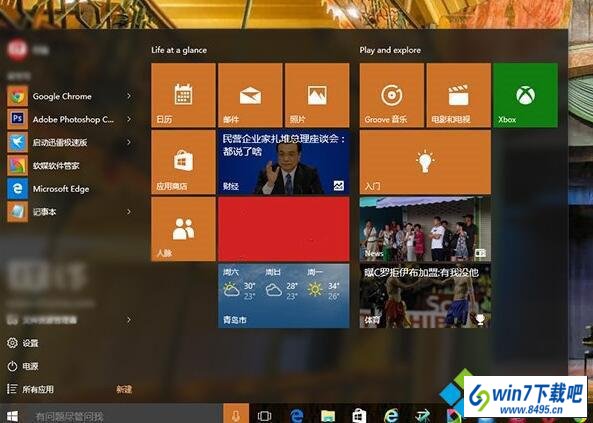This screenshot has width=593, height=423.
Task: Open the 照片 photos tile
Action: click(317, 95)
